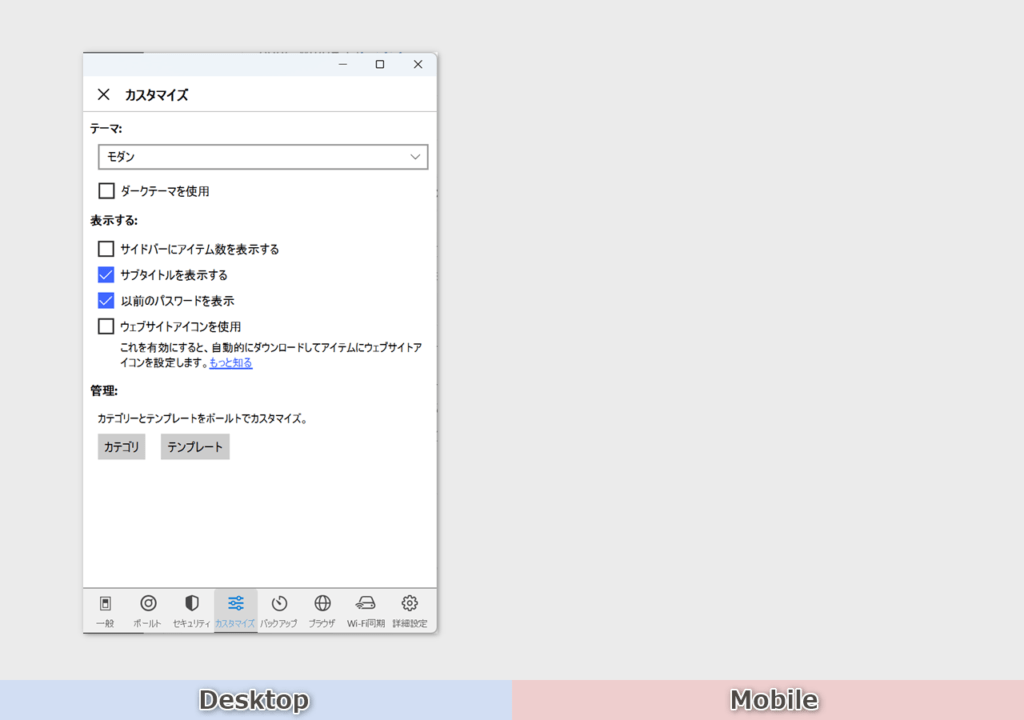Open the テンプレート manager button
Viewport: 1024px width, 720px height.
pyautogui.click(x=195, y=447)
